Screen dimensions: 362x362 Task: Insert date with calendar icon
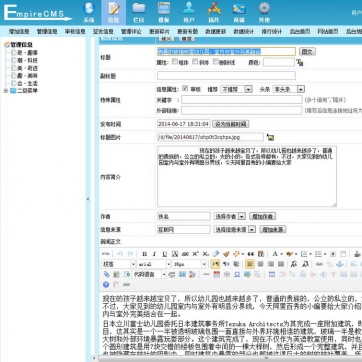pyautogui.click(x=217, y=275)
